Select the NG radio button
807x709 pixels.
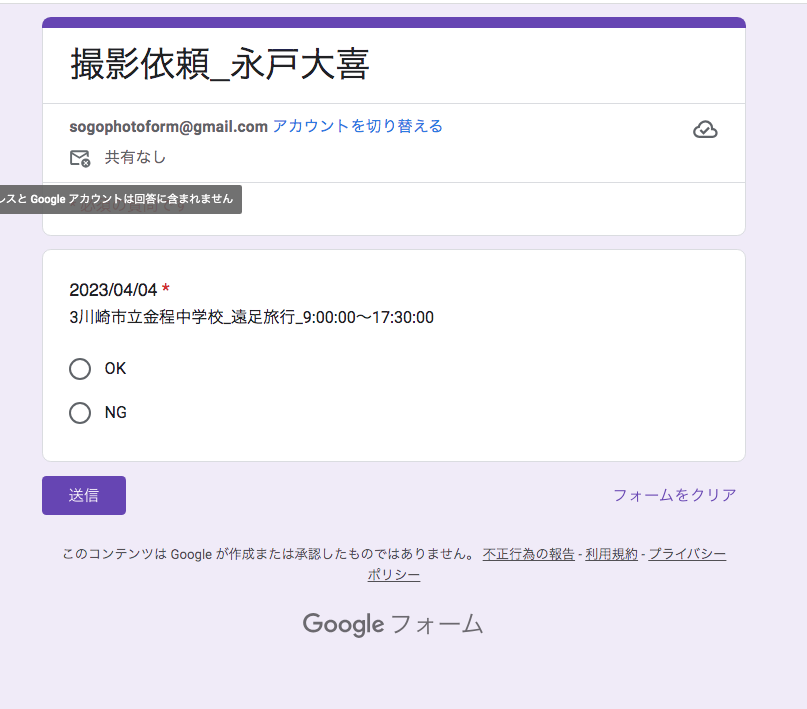pyautogui.click(x=80, y=413)
